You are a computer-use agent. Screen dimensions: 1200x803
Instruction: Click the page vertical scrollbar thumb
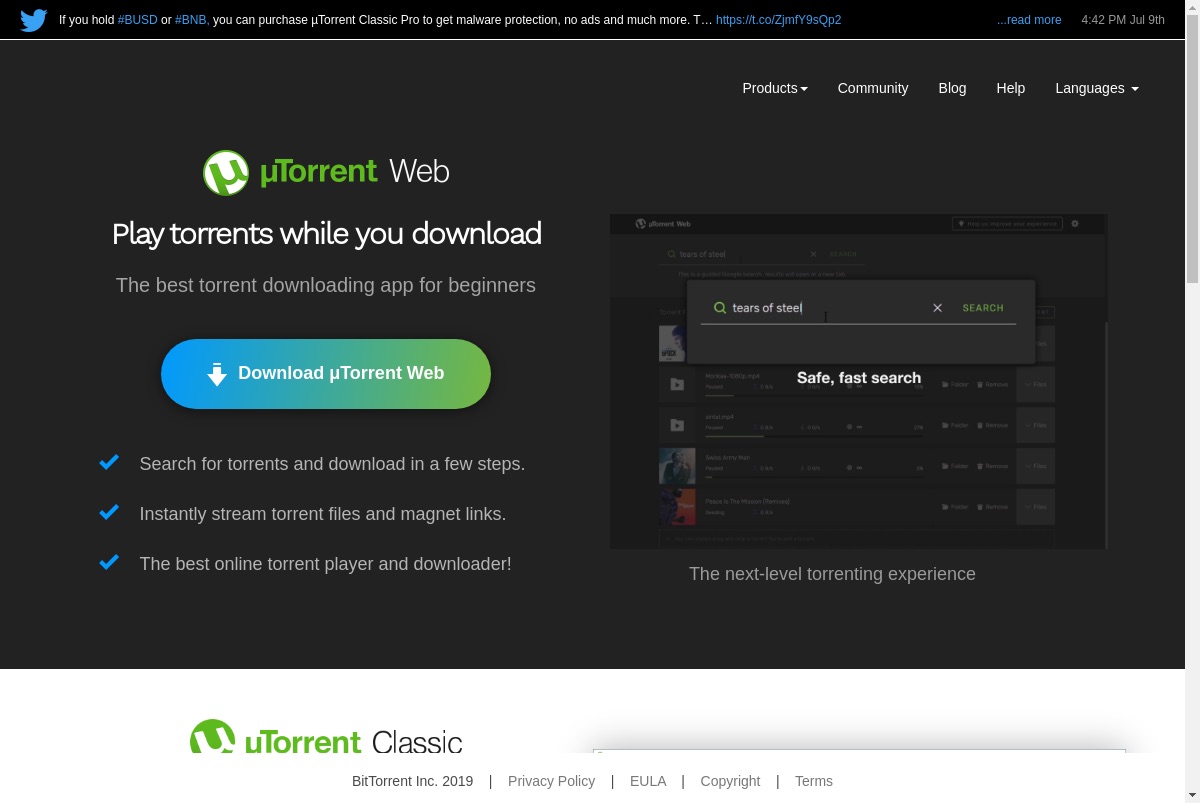[1192, 150]
